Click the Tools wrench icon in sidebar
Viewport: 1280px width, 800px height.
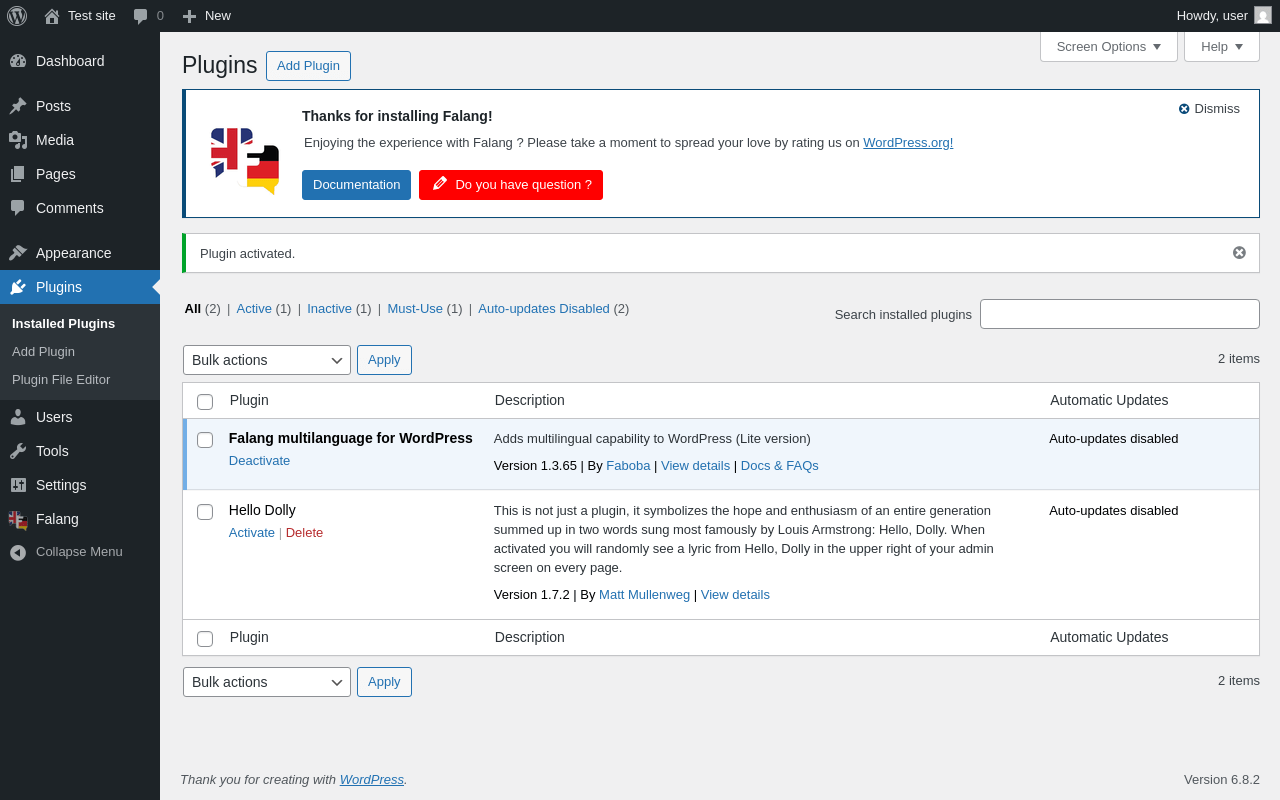pos(18,451)
